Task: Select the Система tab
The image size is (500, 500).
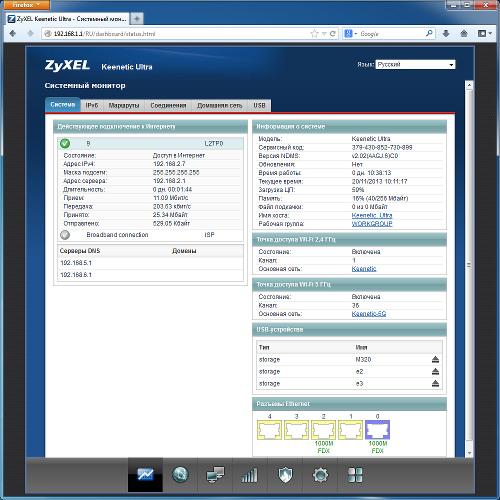Action: coord(63,105)
